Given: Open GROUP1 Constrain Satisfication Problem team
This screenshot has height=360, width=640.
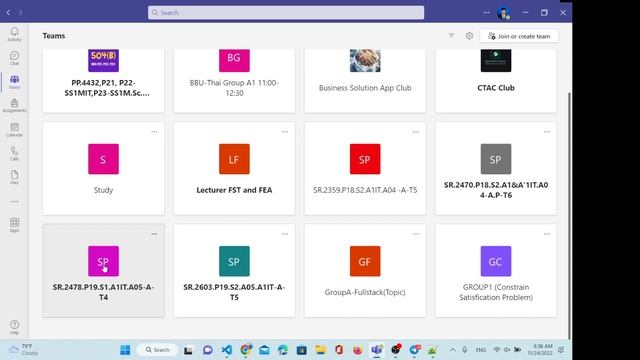Looking at the screenshot, I should 496,270.
